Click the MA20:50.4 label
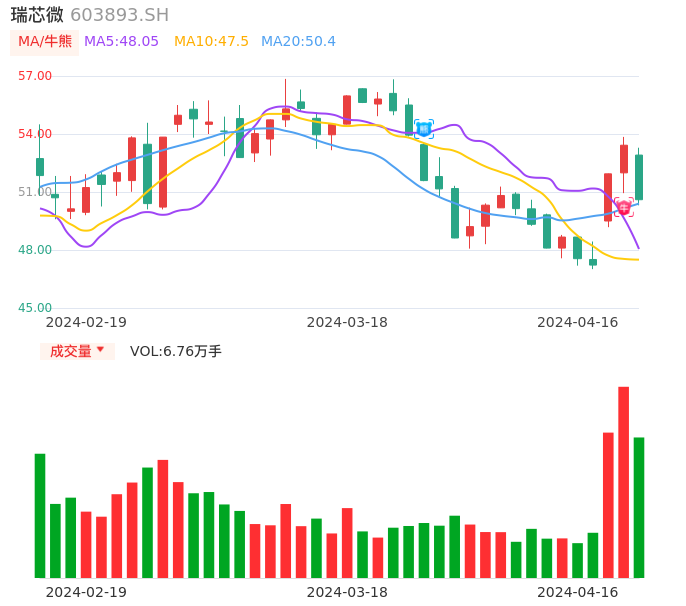Image resolution: width=686 pixels, height=606 pixels. point(298,42)
